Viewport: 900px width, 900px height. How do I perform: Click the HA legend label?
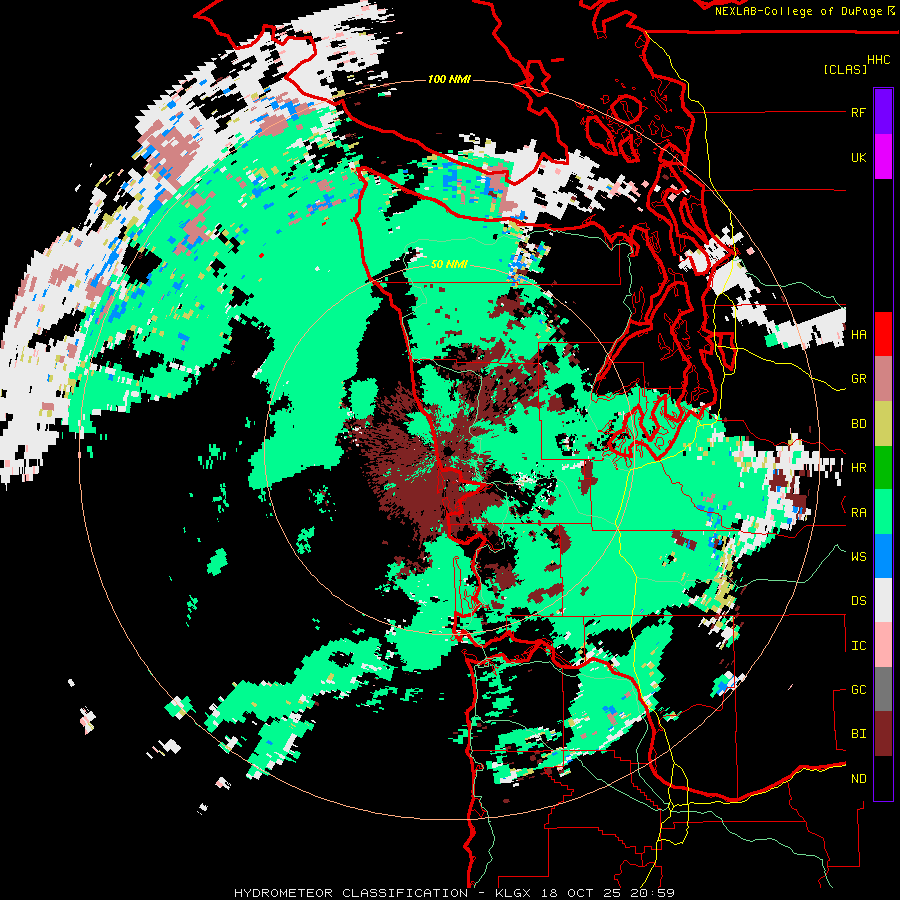click(x=858, y=334)
